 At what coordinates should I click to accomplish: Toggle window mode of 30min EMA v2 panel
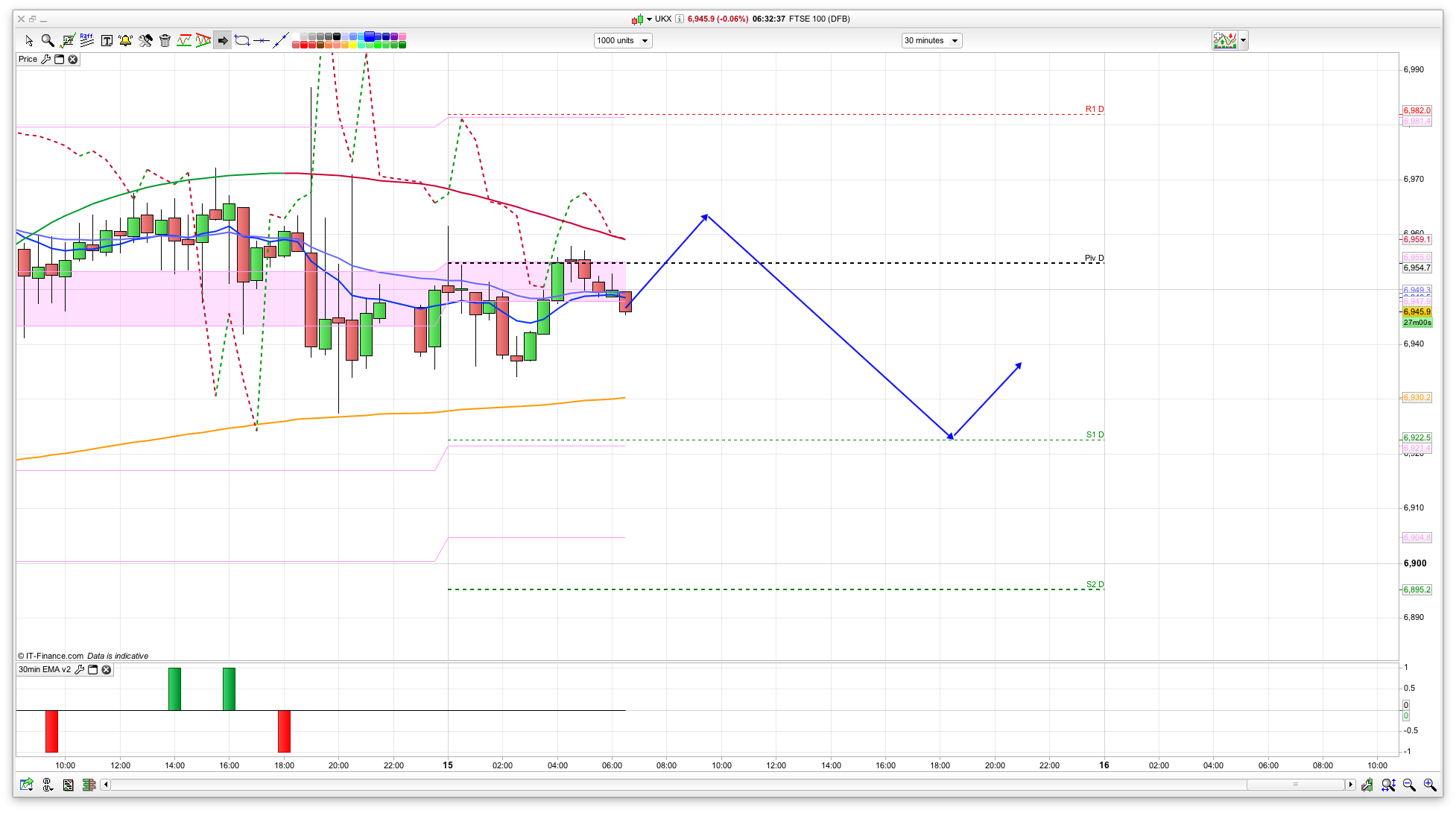[93, 670]
